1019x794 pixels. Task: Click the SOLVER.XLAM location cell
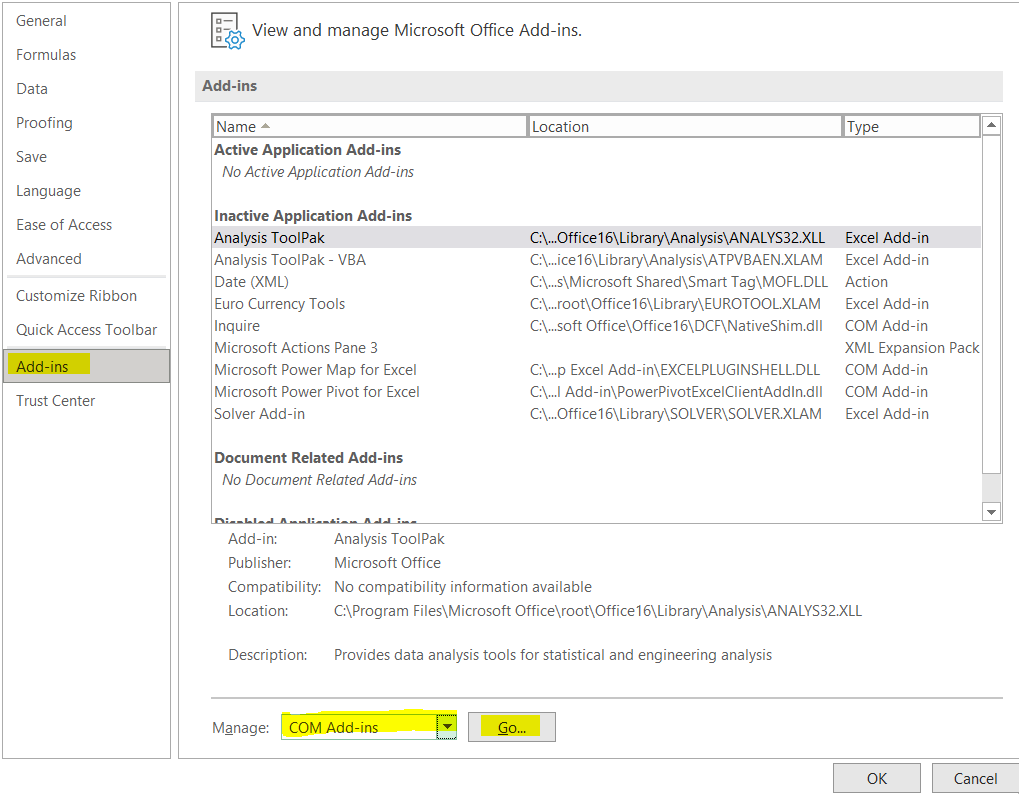pyautogui.click(x=676, y=414)
